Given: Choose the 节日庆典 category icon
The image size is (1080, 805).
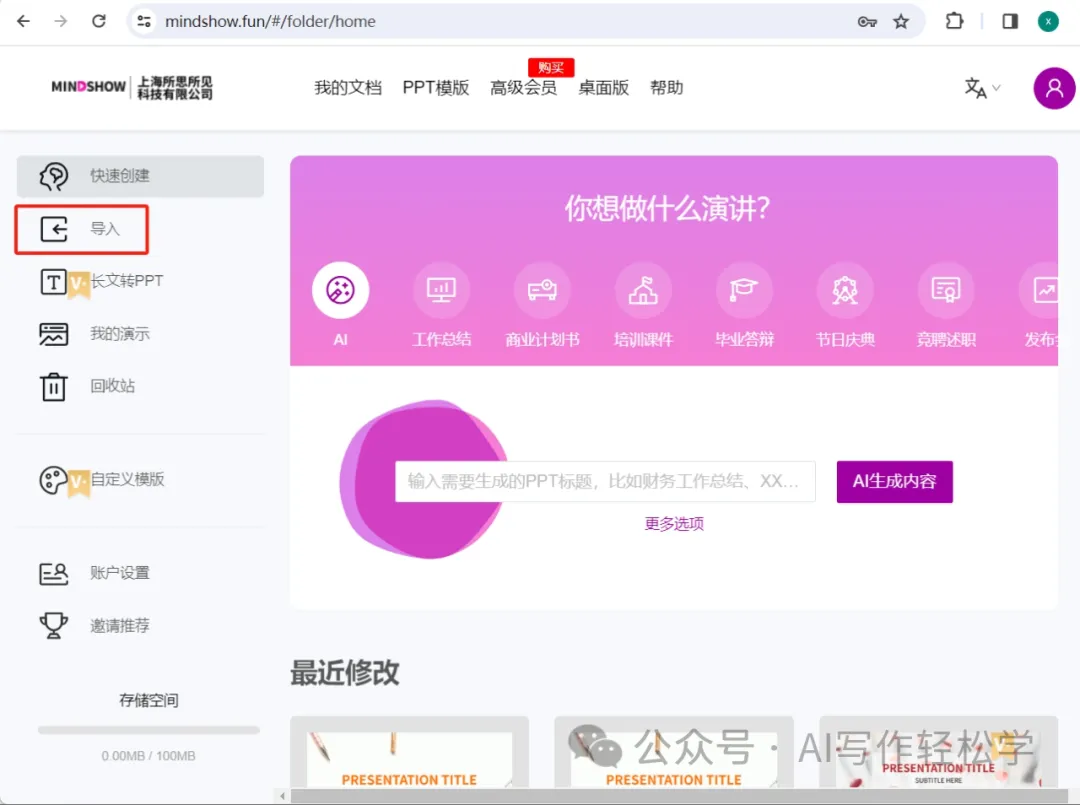Looking at the screenshot, I should tap(845, 290).
